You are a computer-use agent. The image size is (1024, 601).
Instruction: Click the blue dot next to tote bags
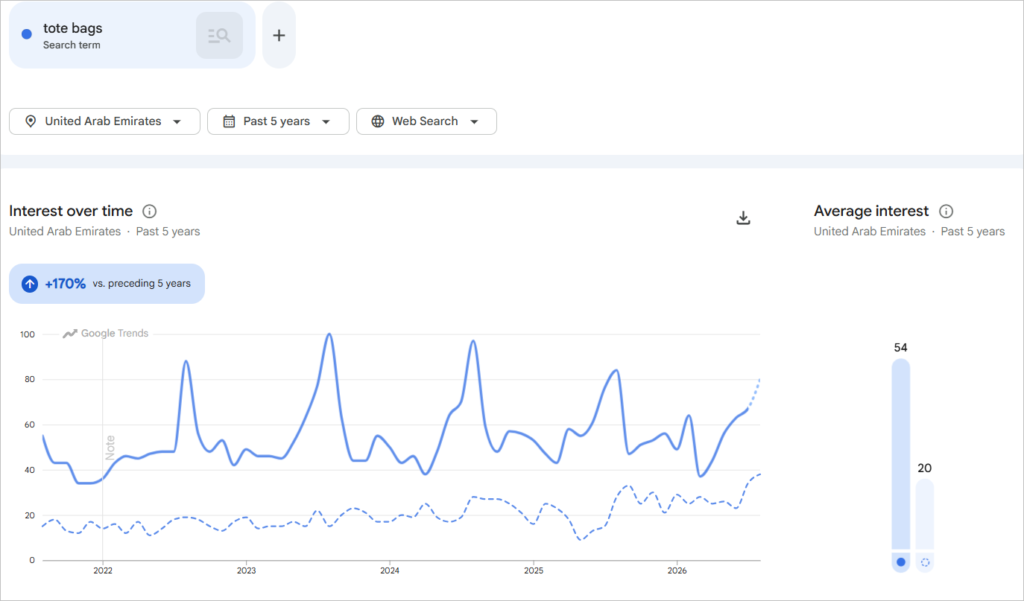coord(27,34)
